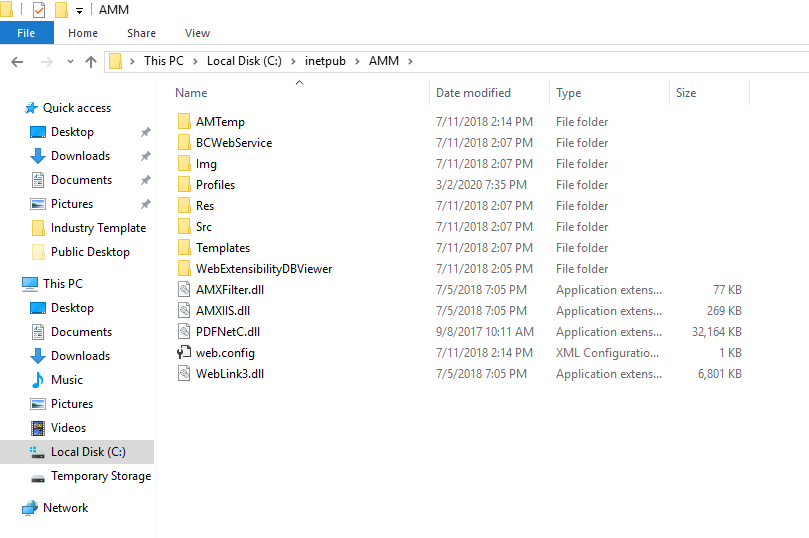Click the XML Configuratio... type text
Viewport: 809px width, 538px height.
click(607, 353)
